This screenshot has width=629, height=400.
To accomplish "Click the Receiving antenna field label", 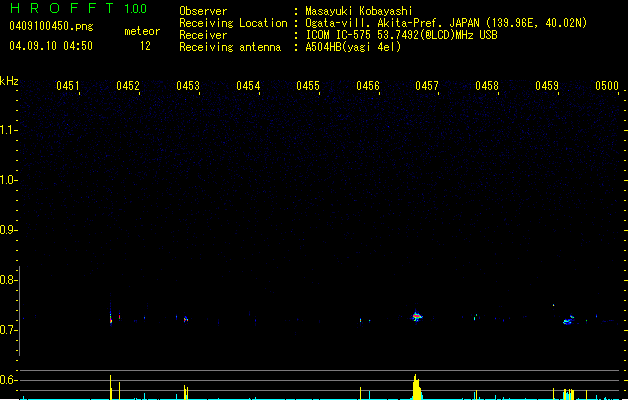I will coord(230,47).
